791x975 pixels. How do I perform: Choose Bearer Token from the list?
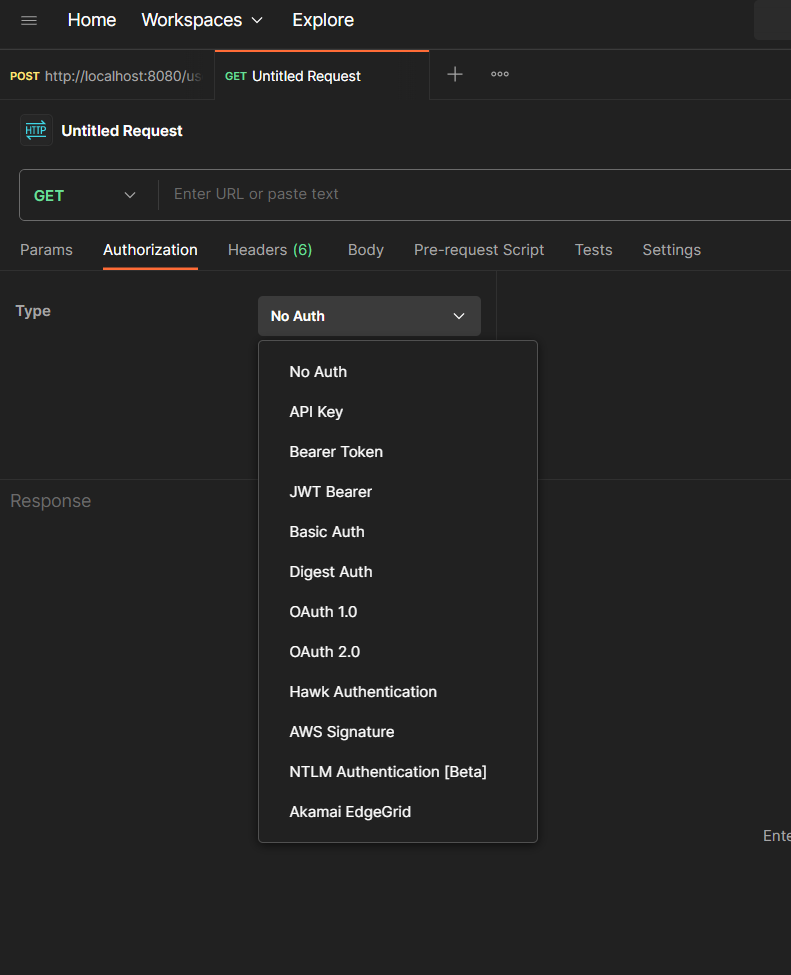click(336, 452)
